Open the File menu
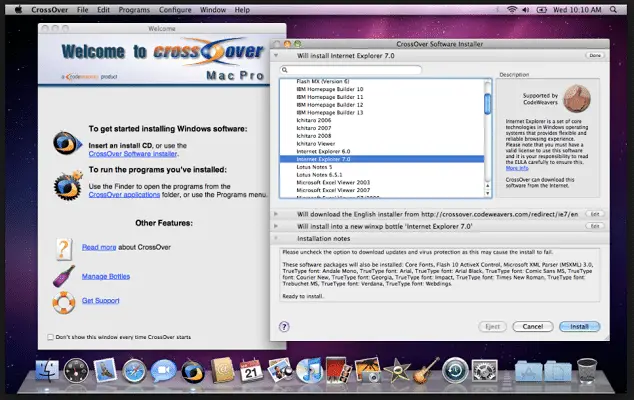Image resolution: width=634 pixels, height=400 pixels. point(82,10)
